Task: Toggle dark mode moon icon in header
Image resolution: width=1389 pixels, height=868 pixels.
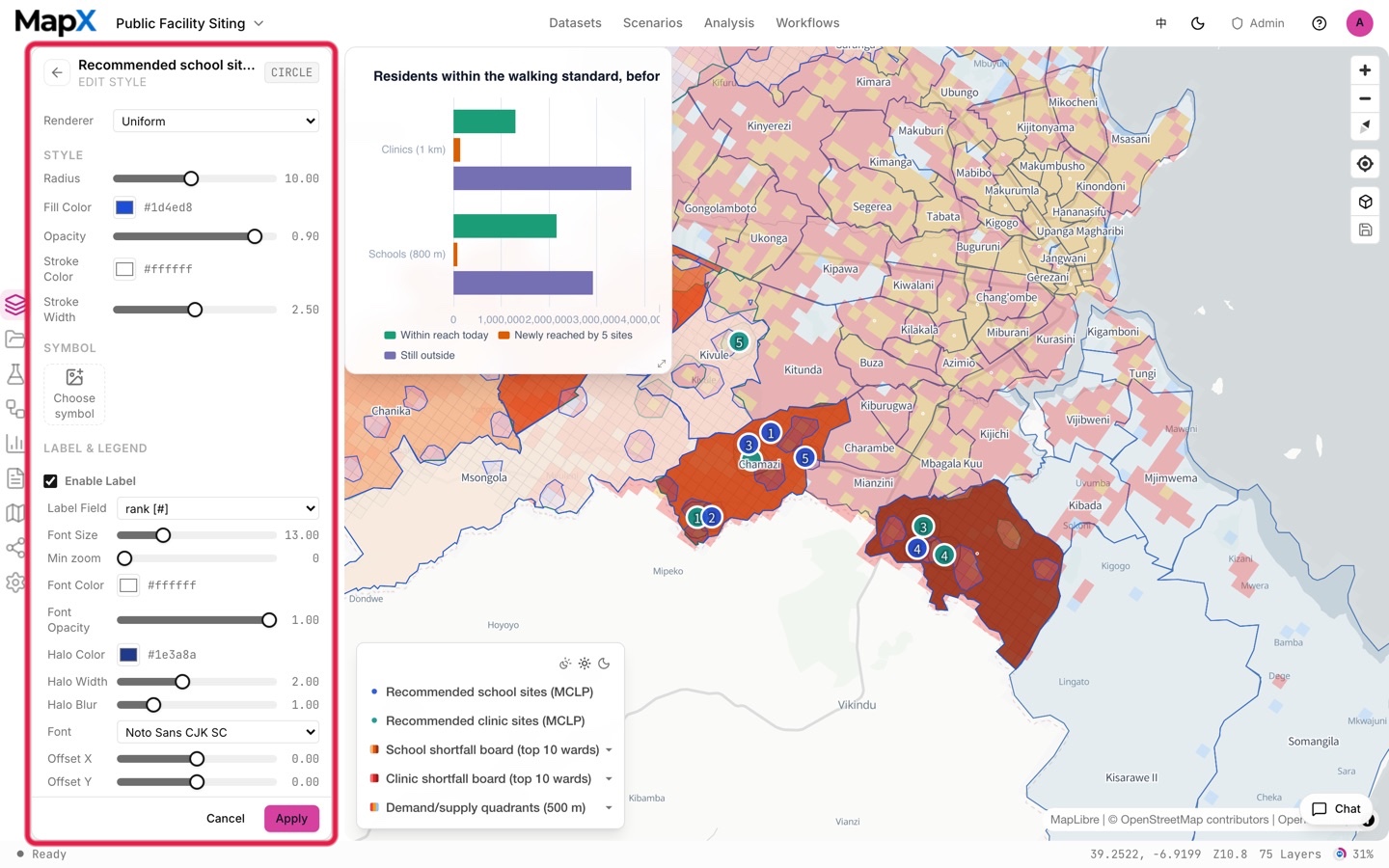Action: pyautogui.click(x=1198, y=23)
